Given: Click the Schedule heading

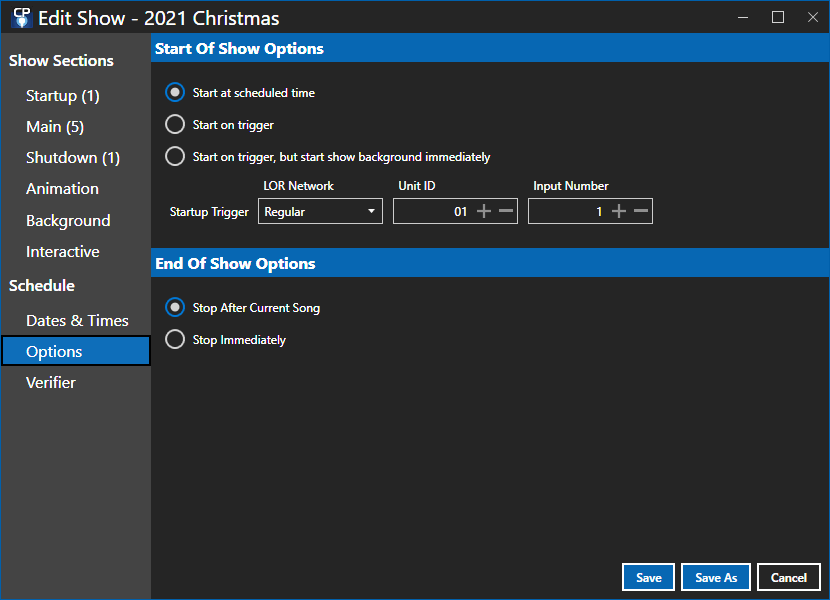Looking at the screenshot, I should coord(42,286).
